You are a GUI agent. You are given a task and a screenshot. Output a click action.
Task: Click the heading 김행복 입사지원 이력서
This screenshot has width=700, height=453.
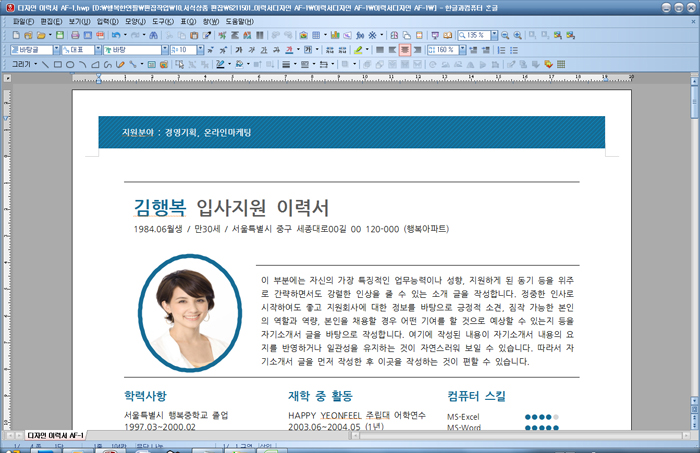pos(231,208)
